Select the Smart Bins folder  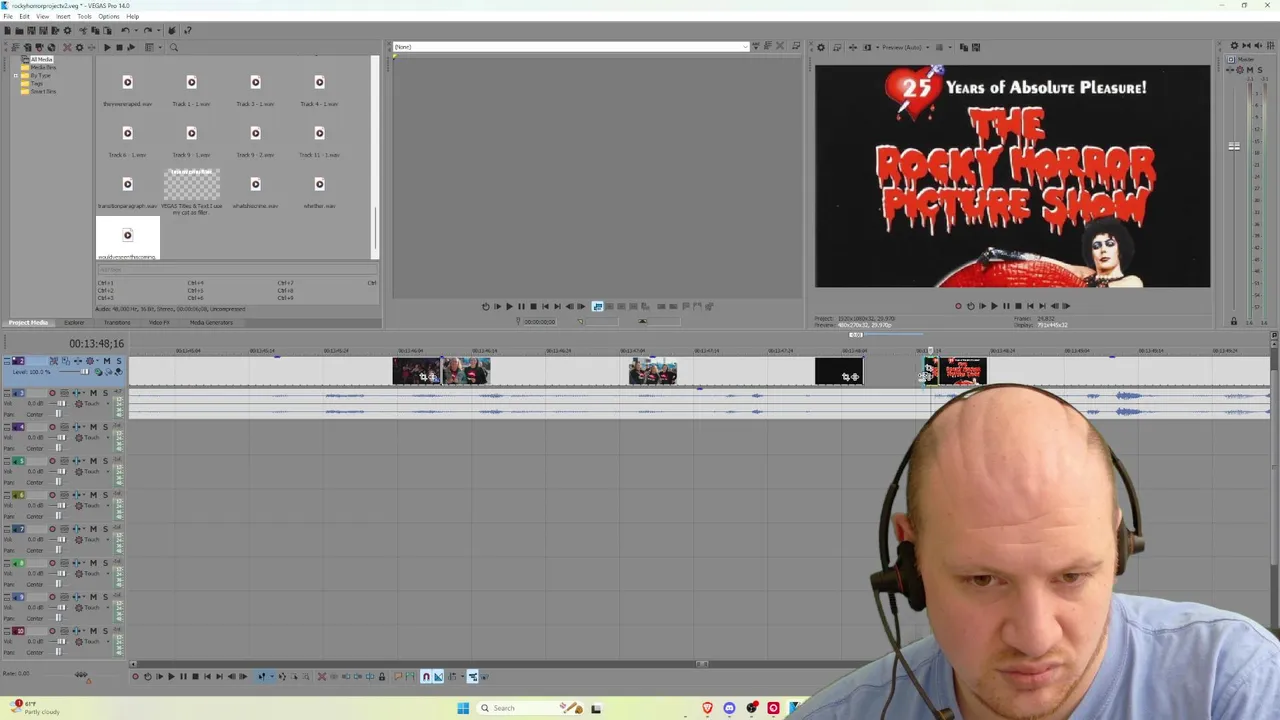43,92
